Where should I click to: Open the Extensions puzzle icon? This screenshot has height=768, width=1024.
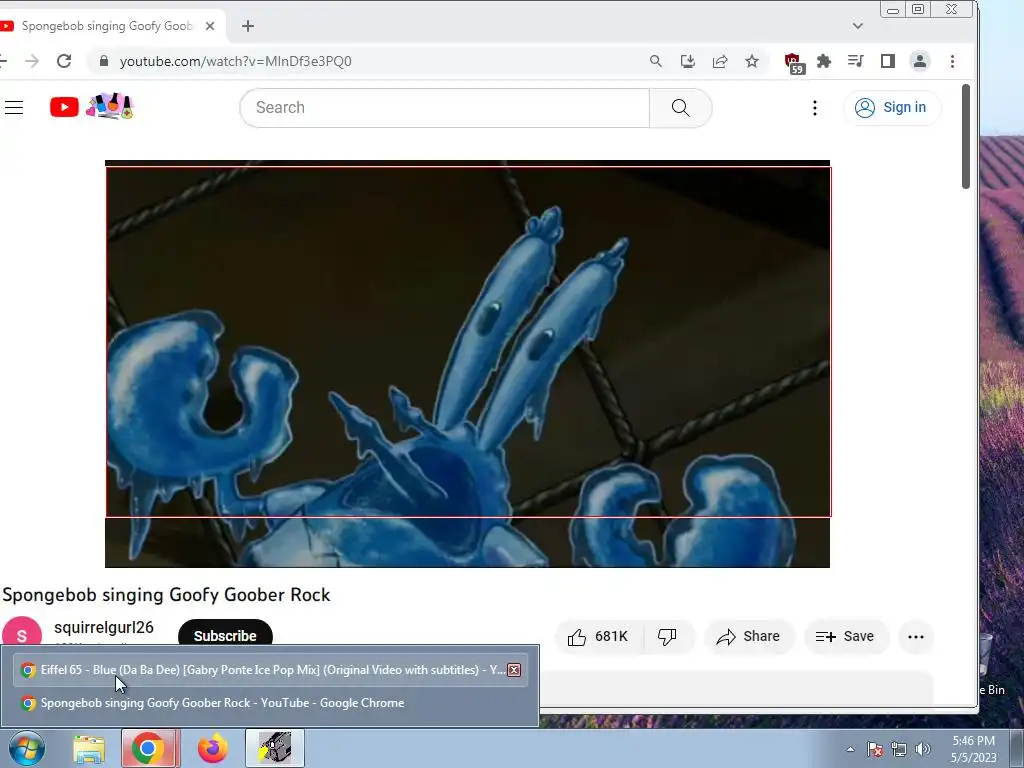[x=824, y=61]
